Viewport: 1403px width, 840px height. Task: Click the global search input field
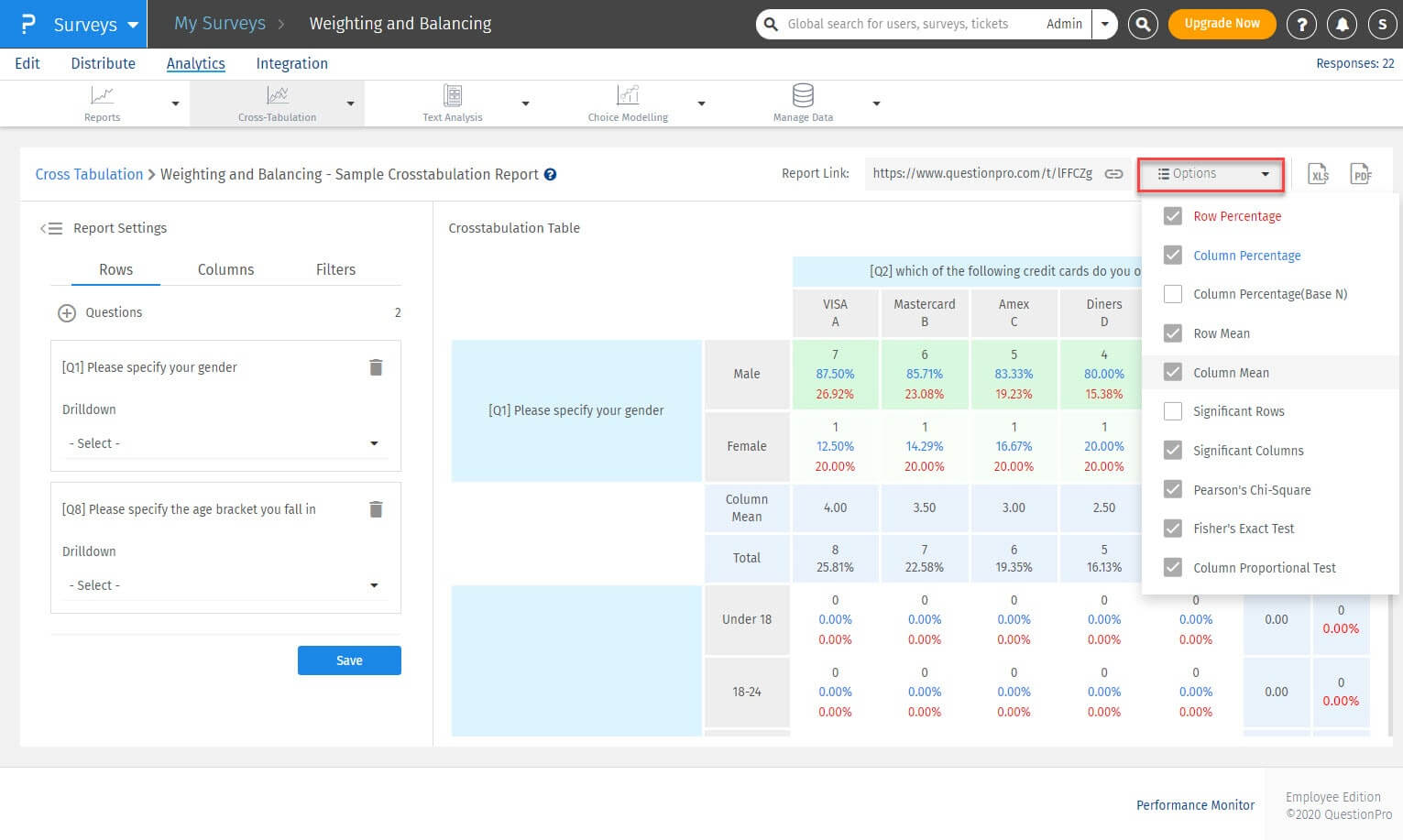coord(898,24)
